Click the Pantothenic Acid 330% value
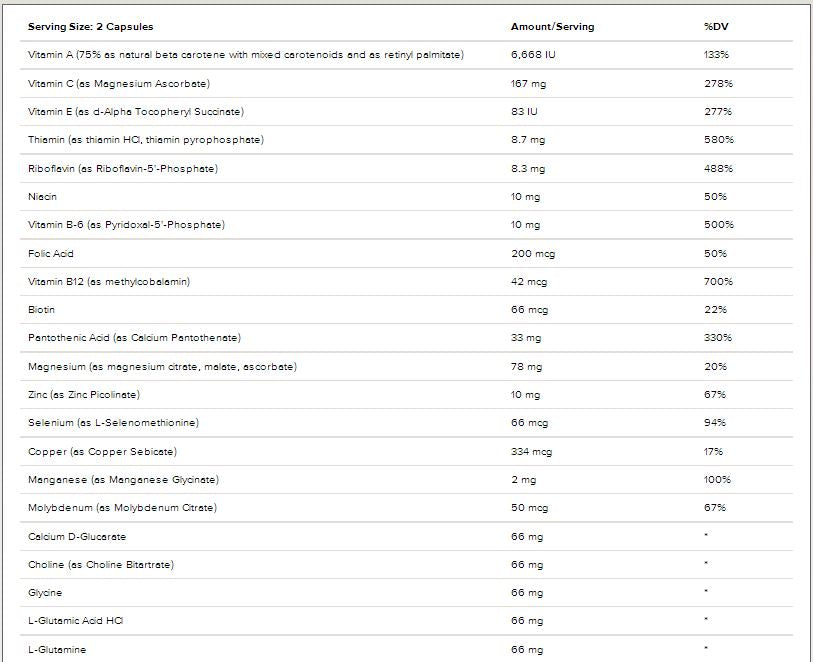 click(x=718, y=338)
